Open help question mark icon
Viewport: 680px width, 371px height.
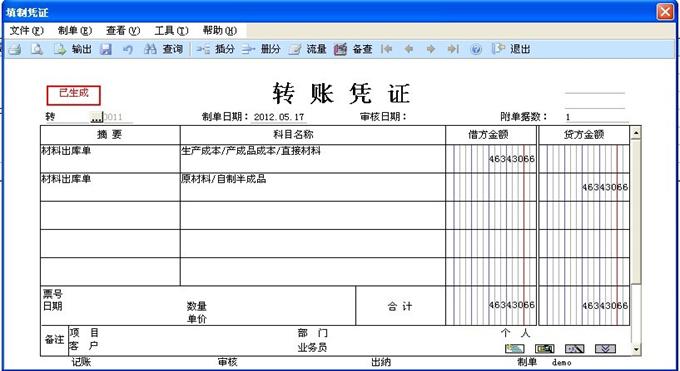(x=476, y=49)
